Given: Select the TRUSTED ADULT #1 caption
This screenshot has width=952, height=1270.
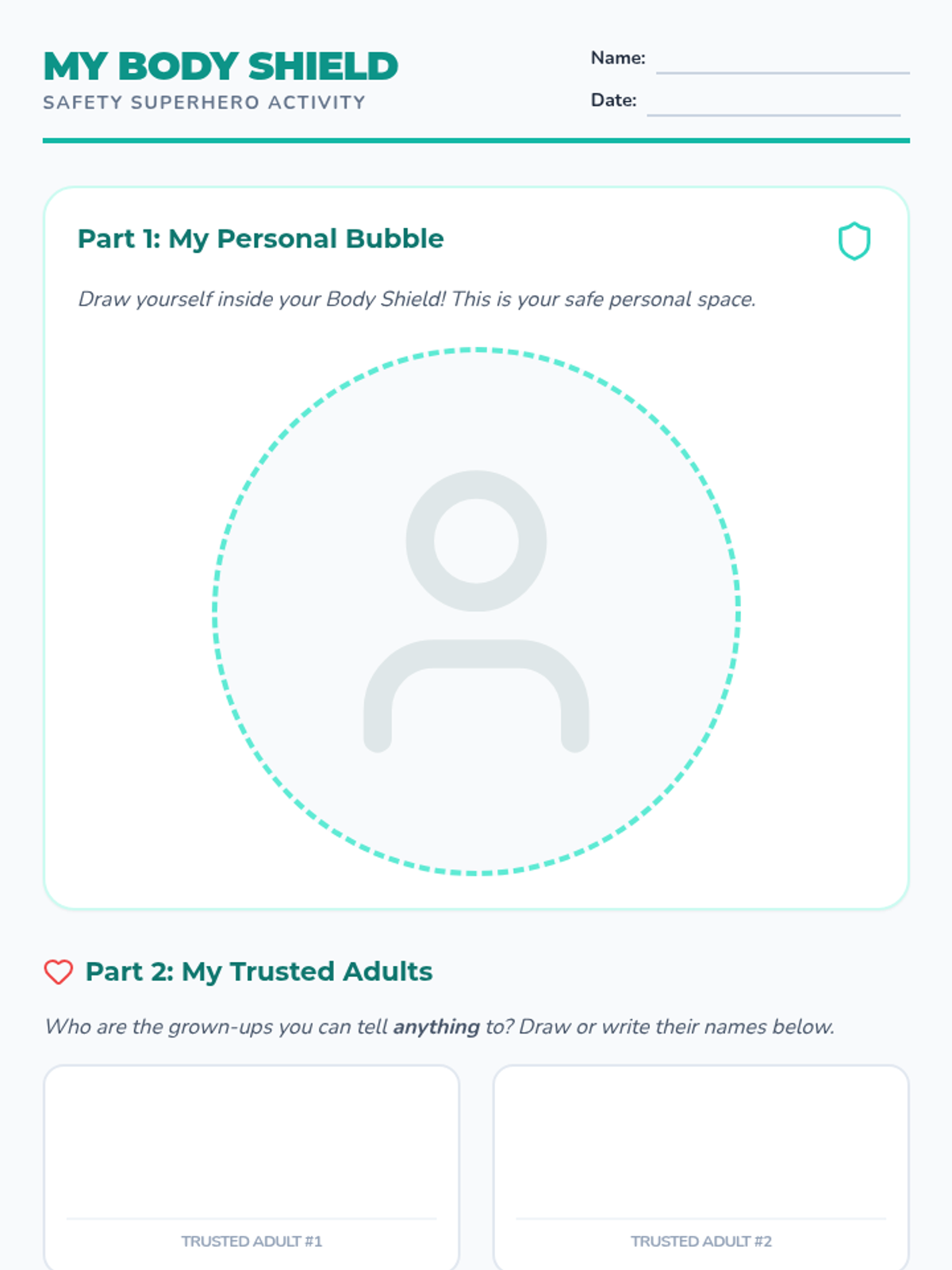Looking at the screenshot, I should (x=251, y=1241).
